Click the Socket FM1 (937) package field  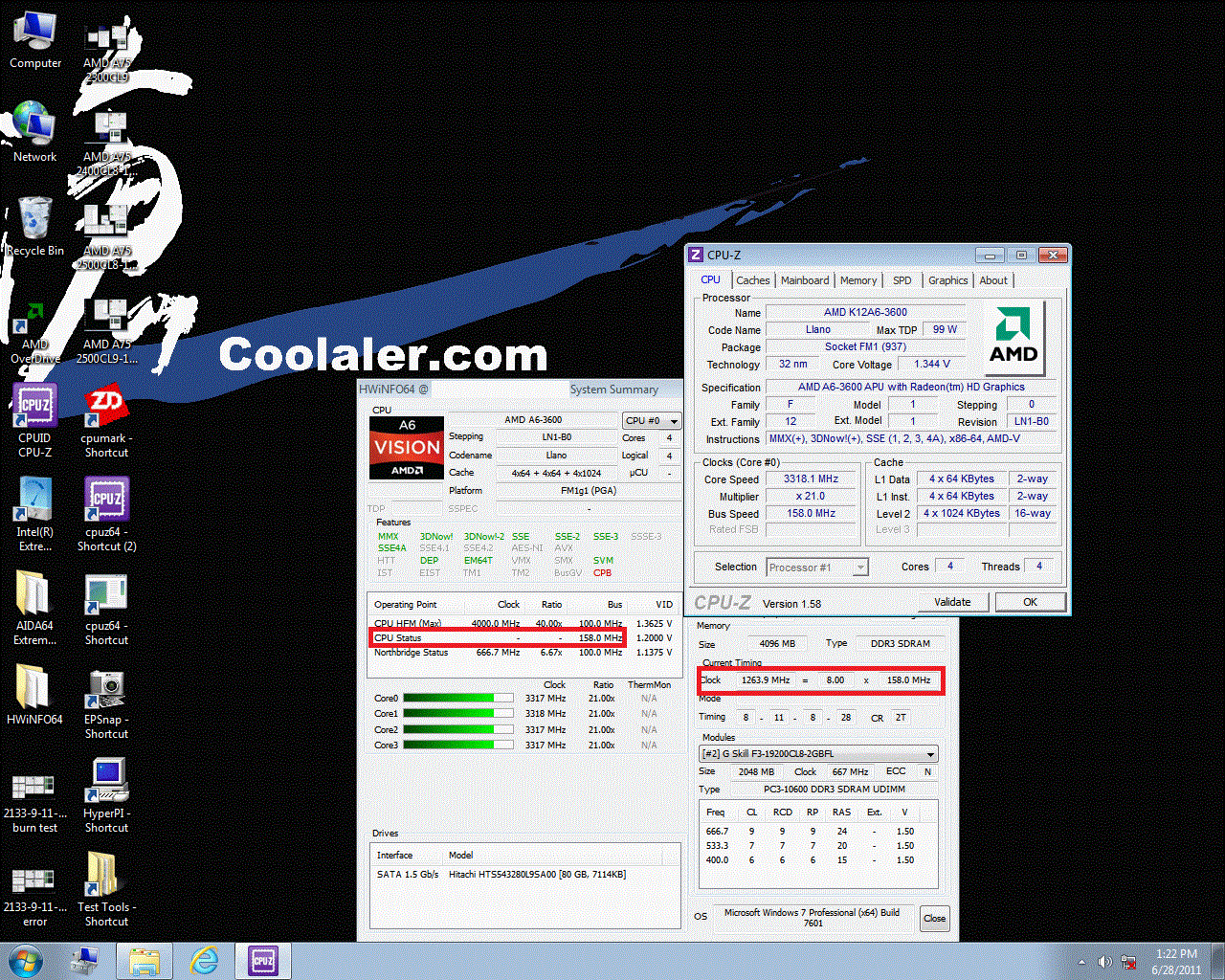click(865, 347)
